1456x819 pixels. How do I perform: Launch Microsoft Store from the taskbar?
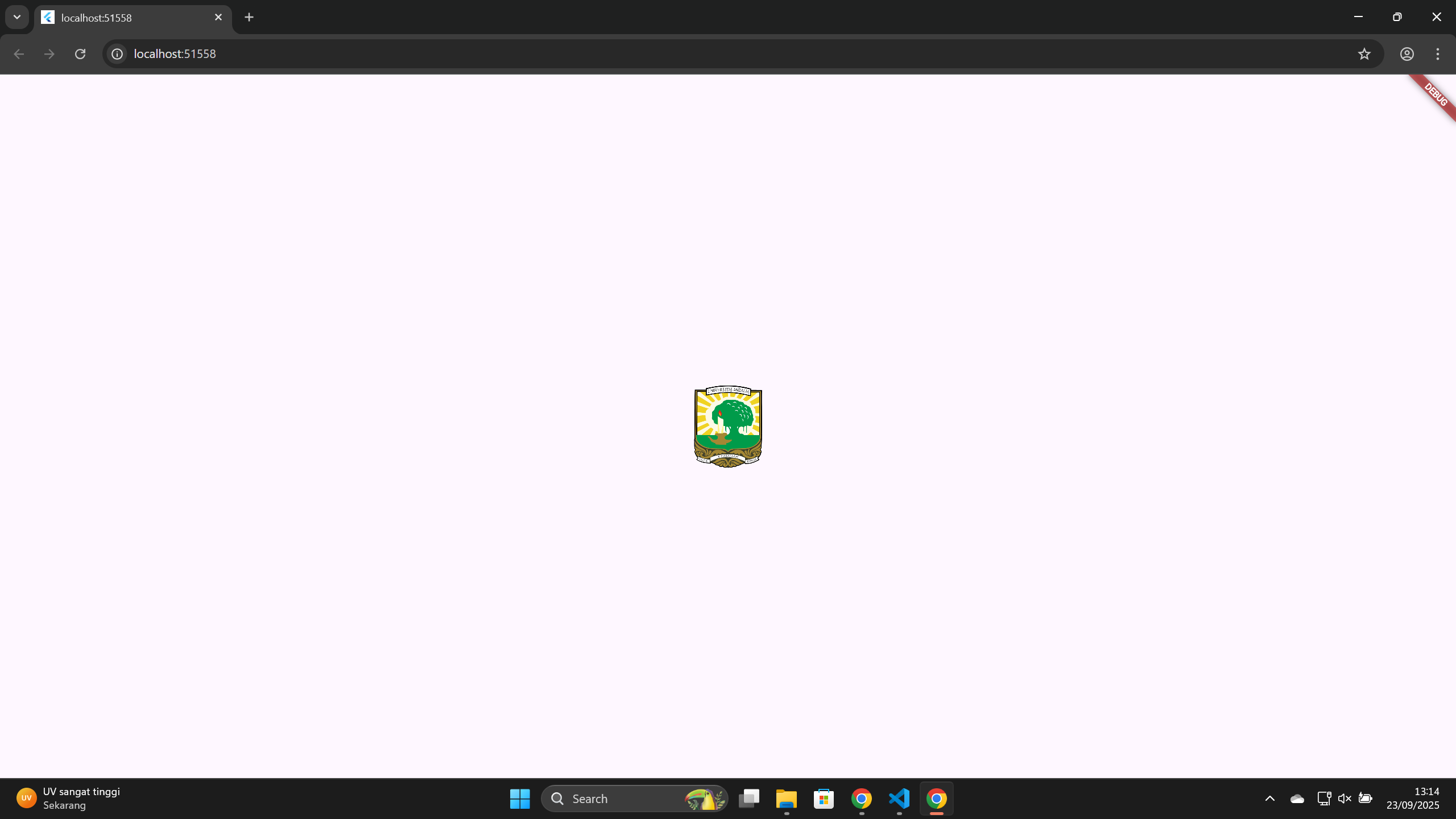[824, 799]
